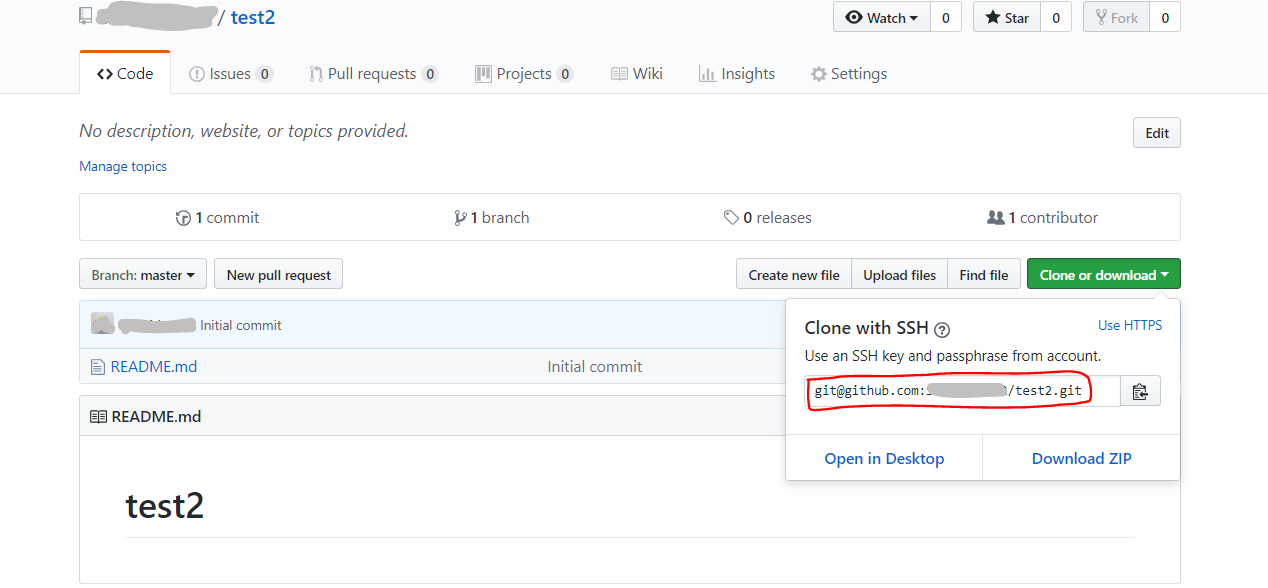Click the New pull request button
1268x588 pixels.
click(x=279, y=274)
